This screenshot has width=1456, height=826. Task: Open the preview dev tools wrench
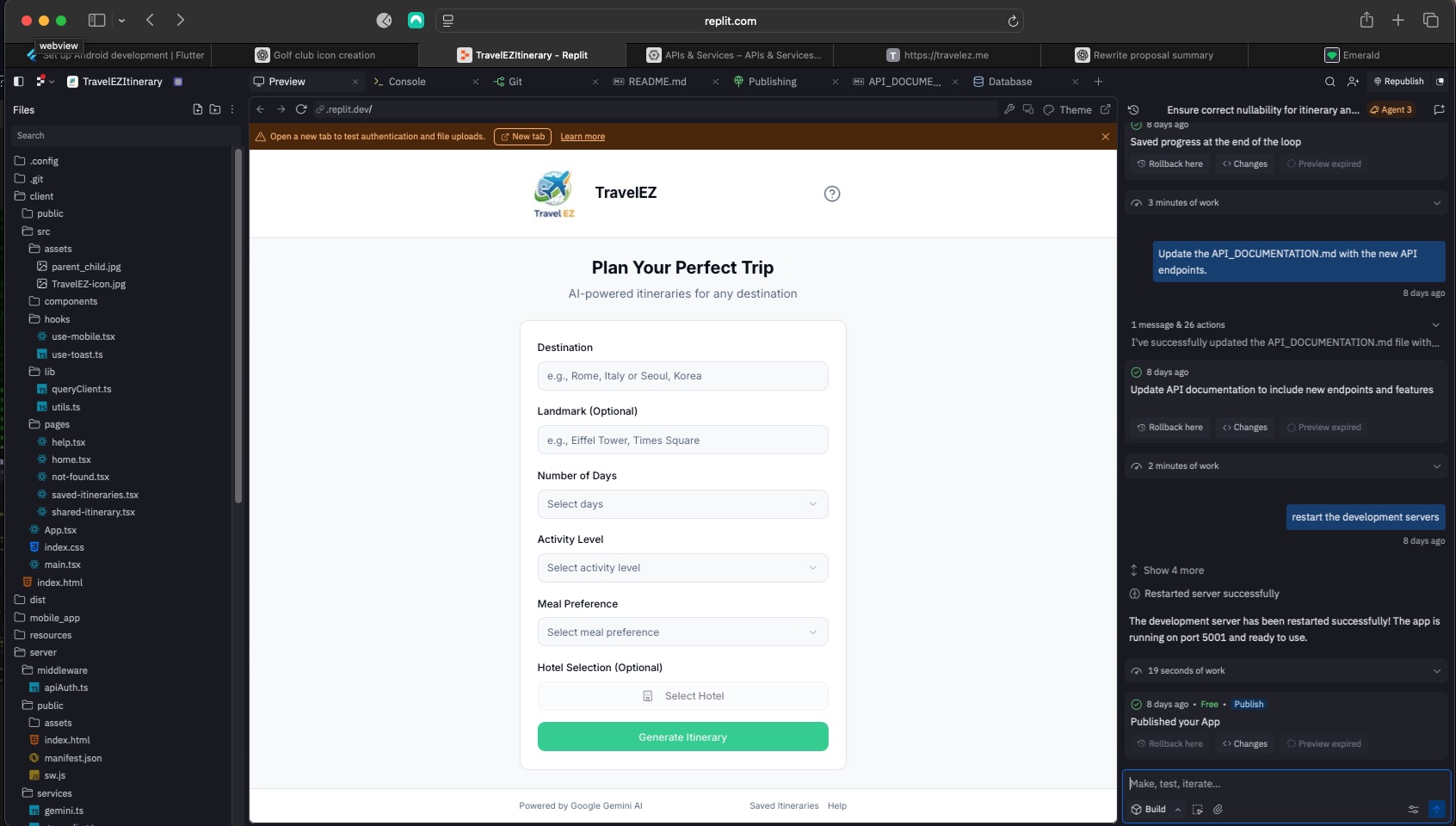(x=1009, y=109)
